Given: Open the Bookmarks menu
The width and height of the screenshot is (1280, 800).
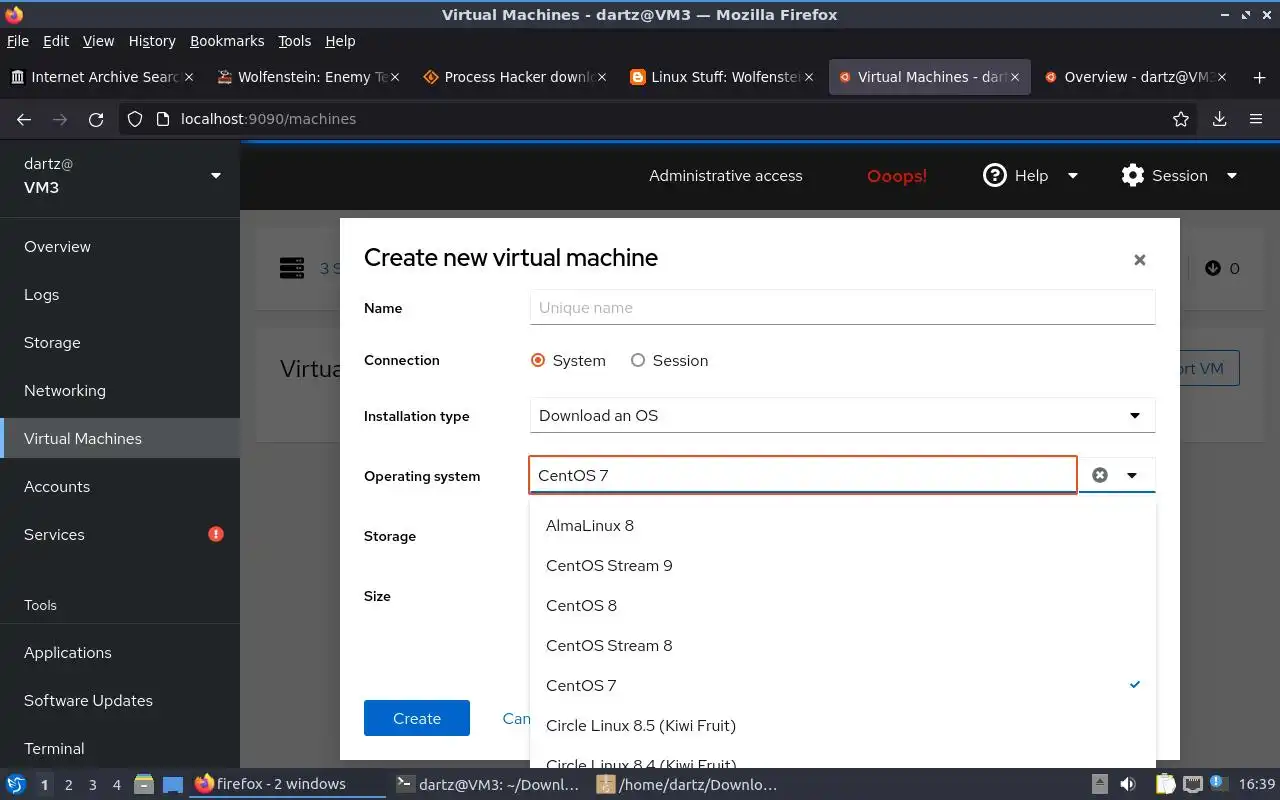Looking at the screenshot, I should click(x=227, y=41).
